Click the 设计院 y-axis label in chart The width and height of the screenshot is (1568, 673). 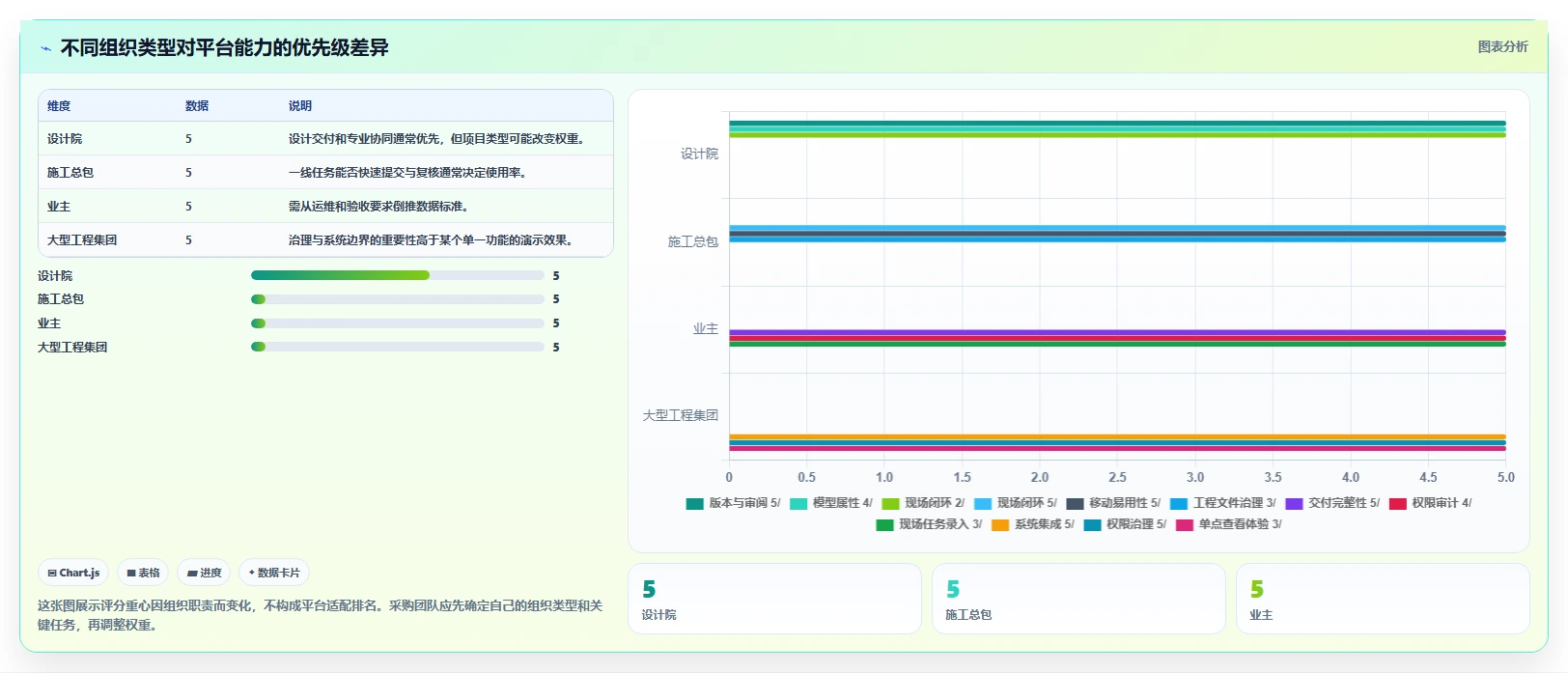699,154
